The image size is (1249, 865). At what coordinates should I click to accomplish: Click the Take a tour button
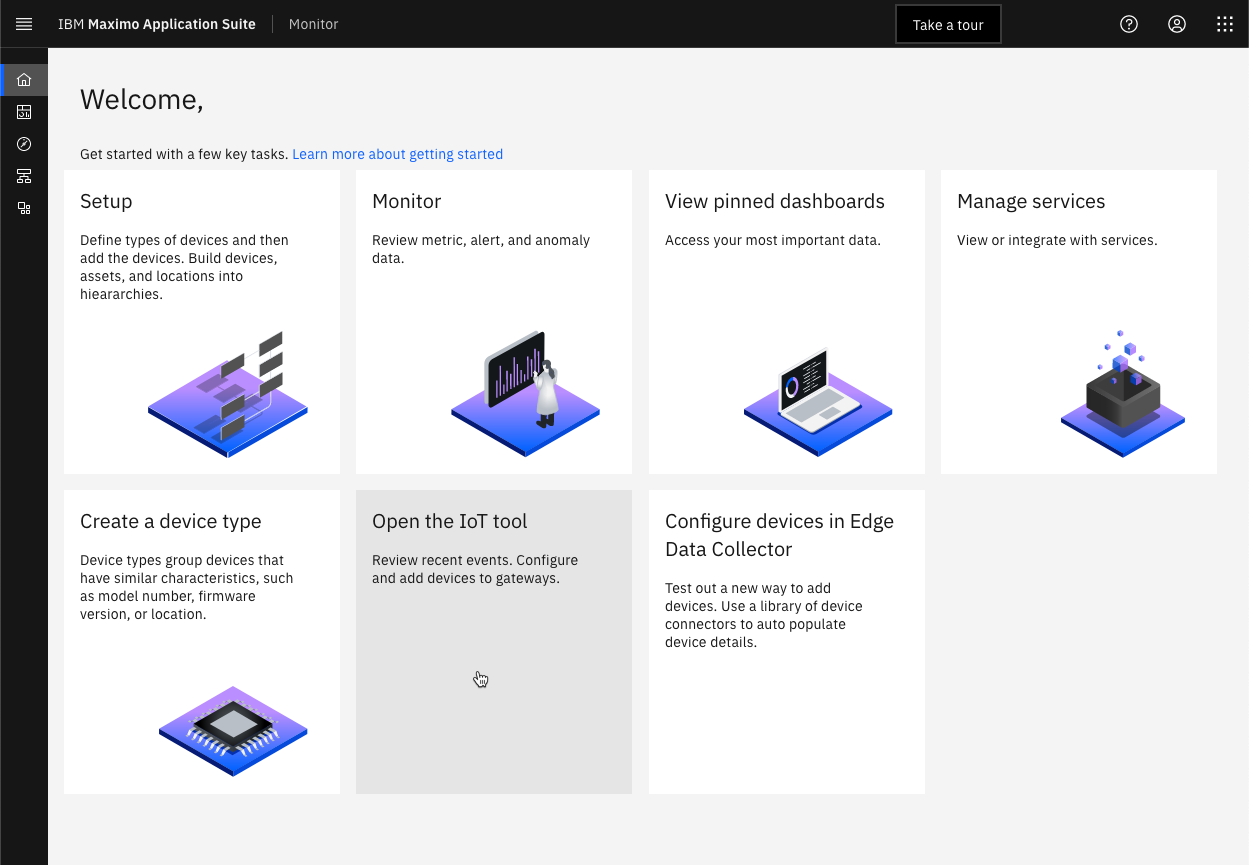(x=948, y=25)
